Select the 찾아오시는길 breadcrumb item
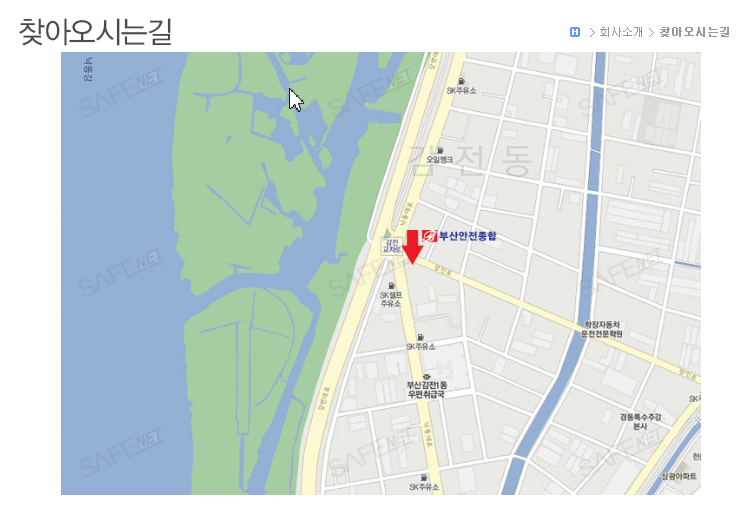Viewport: 754px width, 525px height. pos(694,32)
